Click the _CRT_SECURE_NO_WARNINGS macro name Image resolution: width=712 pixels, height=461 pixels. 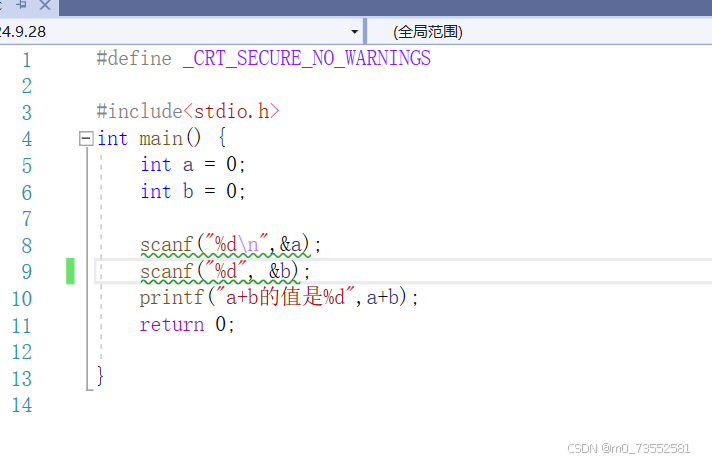pos(307,59)
